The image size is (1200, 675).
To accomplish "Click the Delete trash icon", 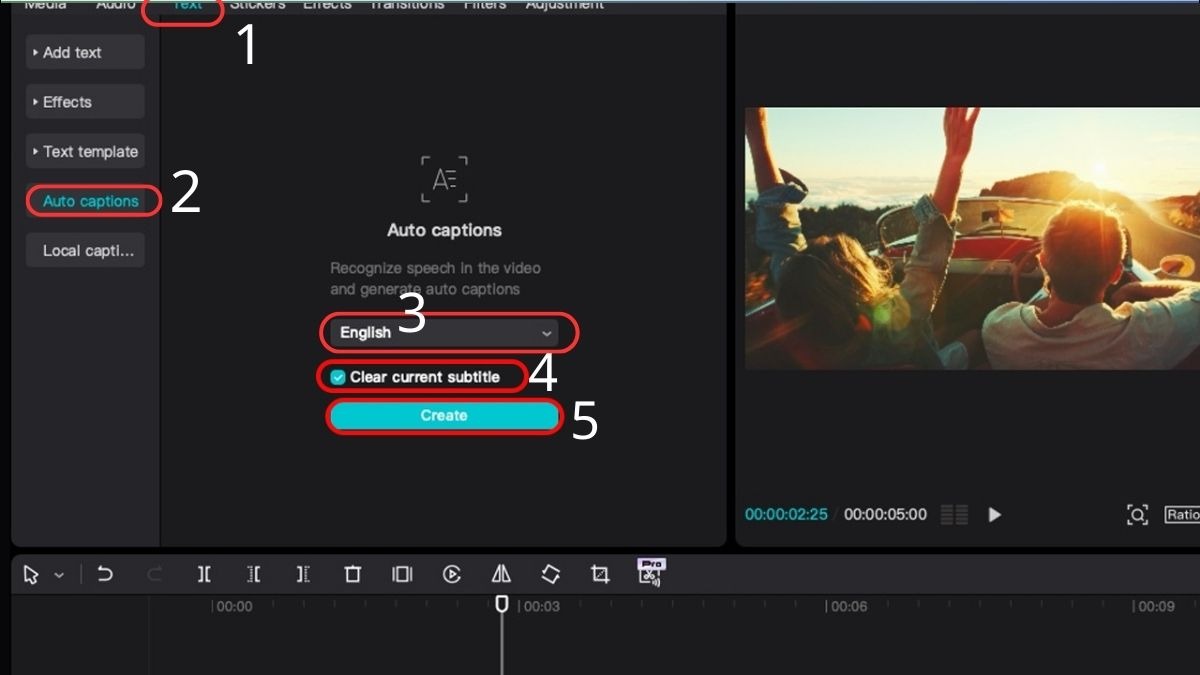I will pyautogui.click(x=352, y=574).
